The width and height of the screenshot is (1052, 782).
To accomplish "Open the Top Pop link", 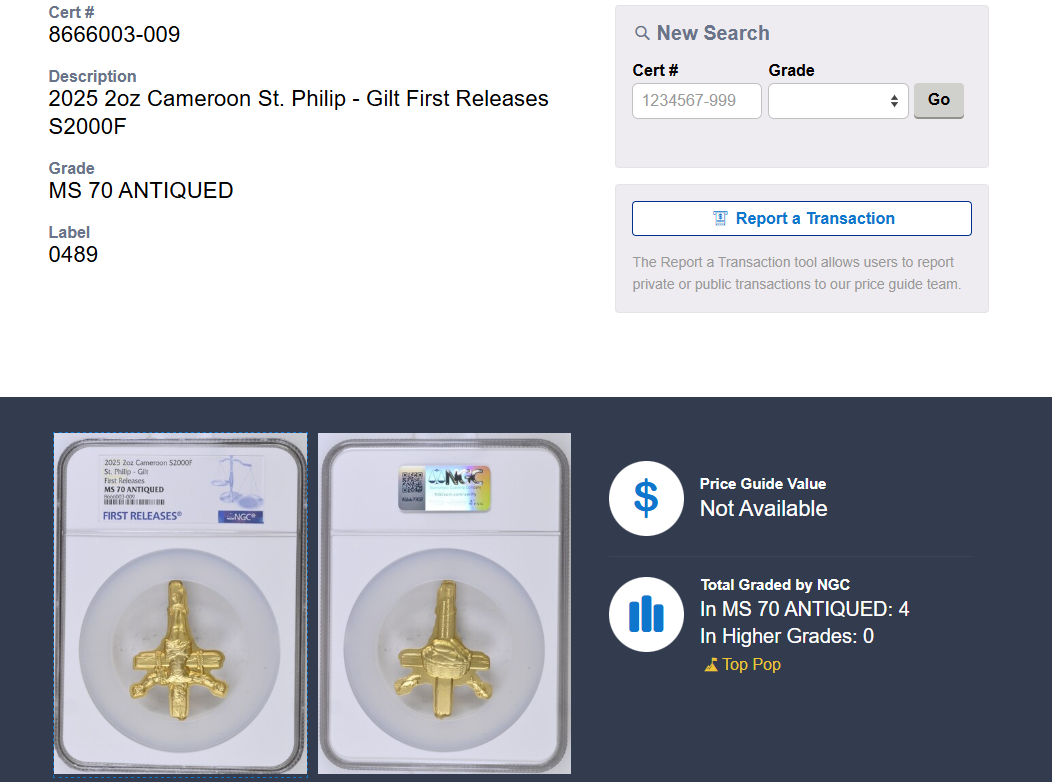I will [751, 665].
